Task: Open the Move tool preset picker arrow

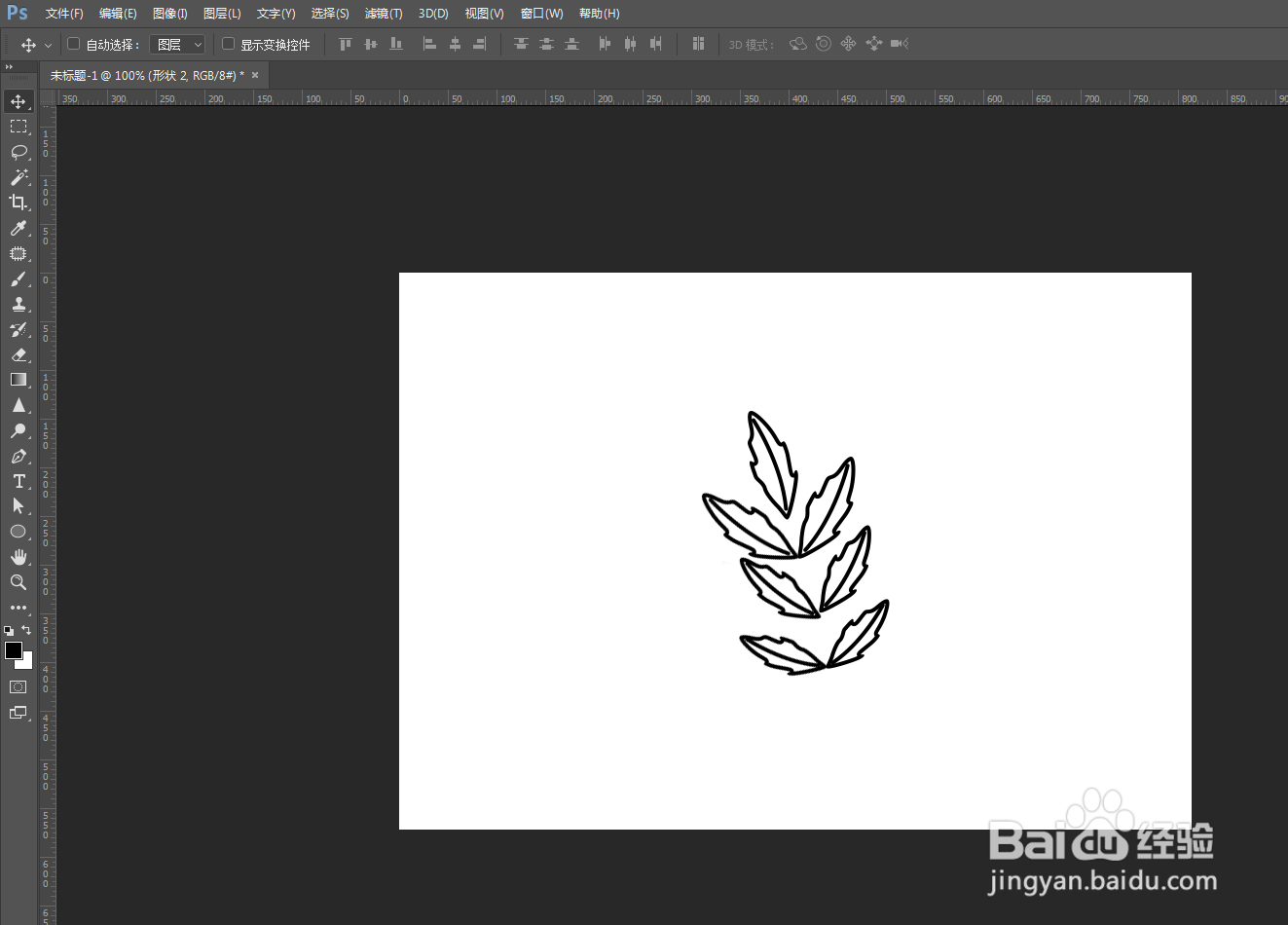Action: pyautogui.click(x=48, y=45)
